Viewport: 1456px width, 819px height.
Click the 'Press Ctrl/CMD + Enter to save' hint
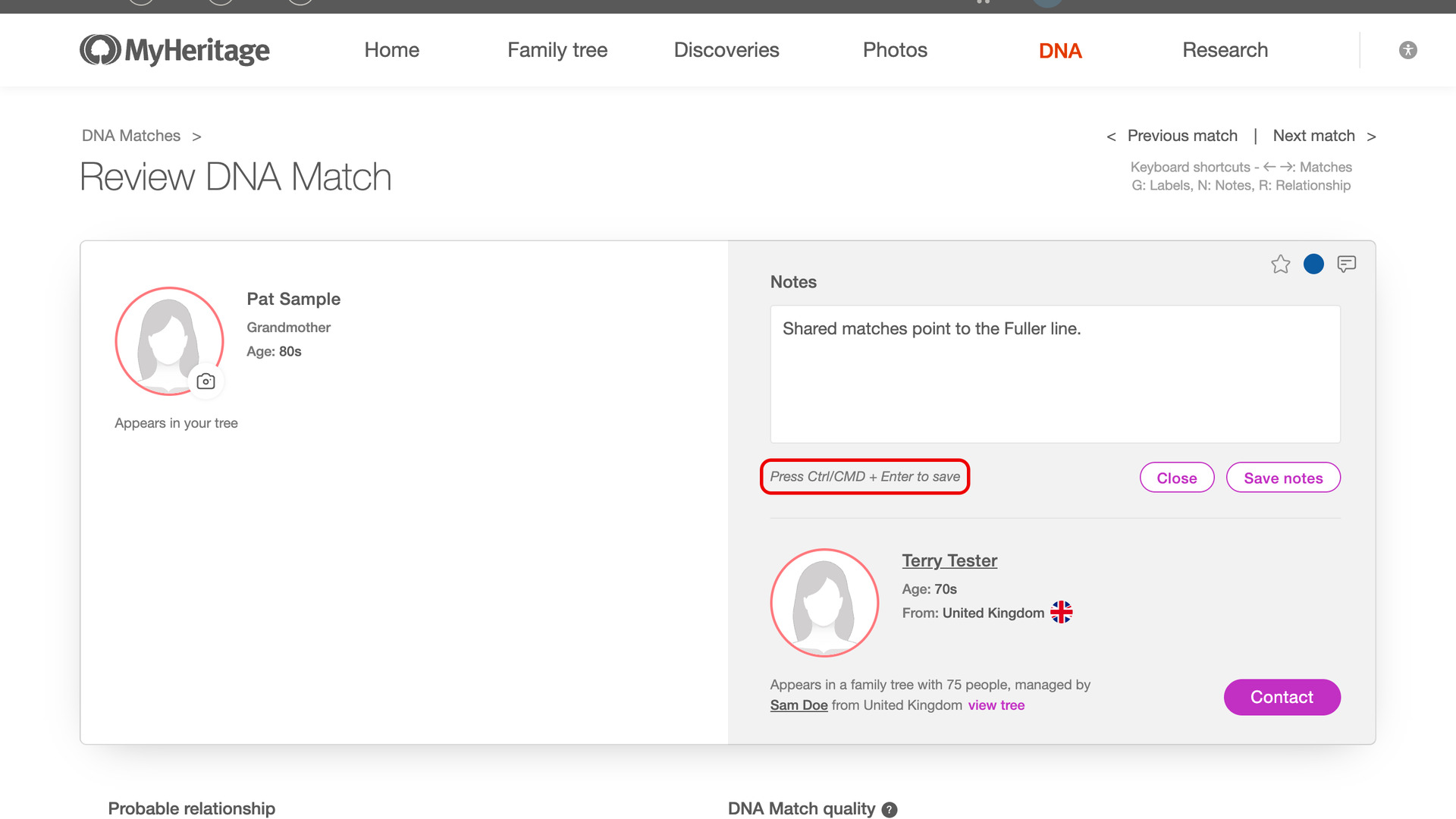click(x=864, y=476)
